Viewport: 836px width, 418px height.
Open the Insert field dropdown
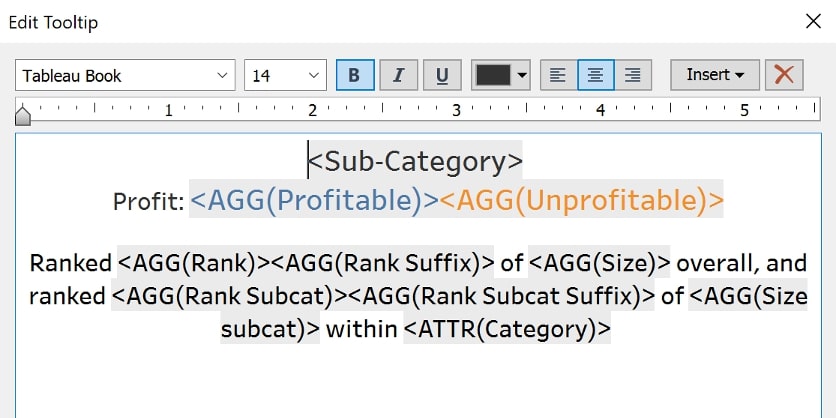[715, 75]
